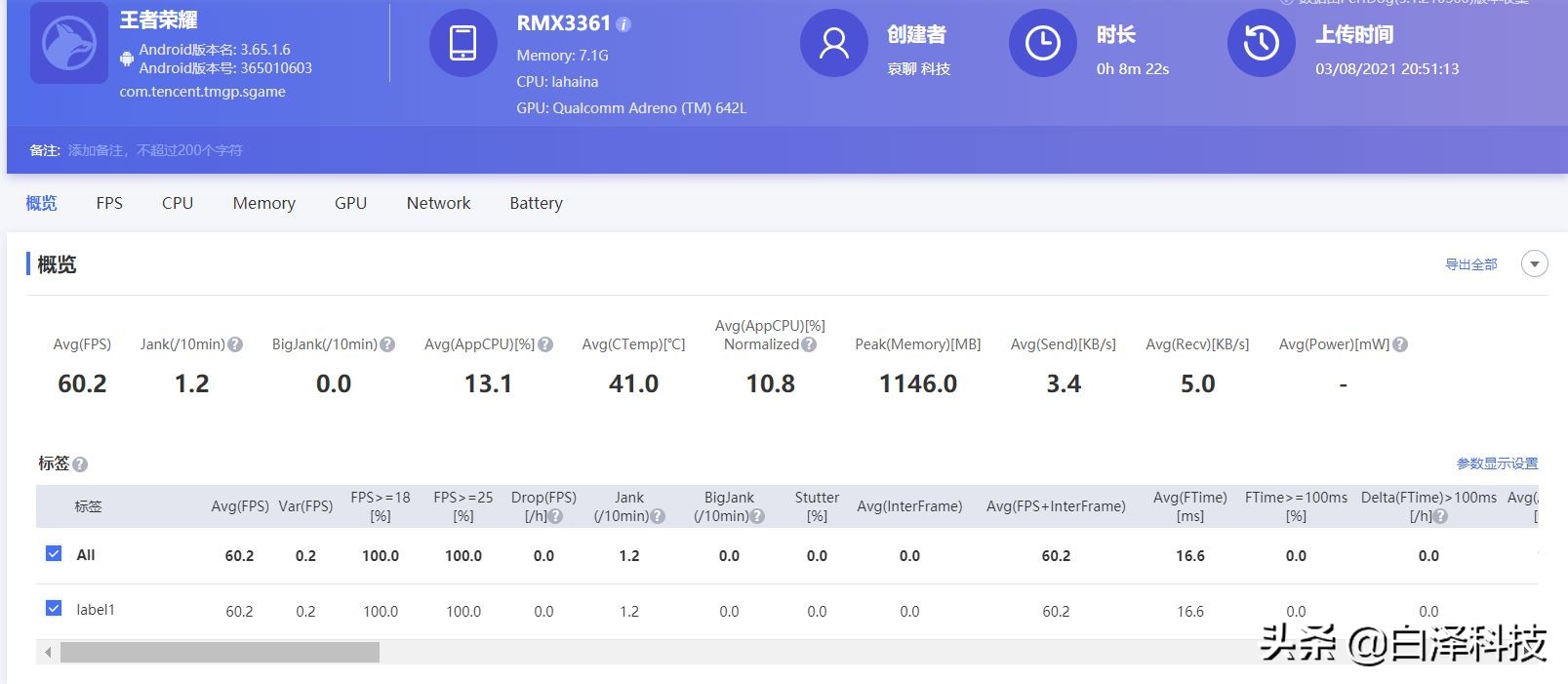Click the Android robot icon beside version name
The image size is (1568, 684).
127,59
